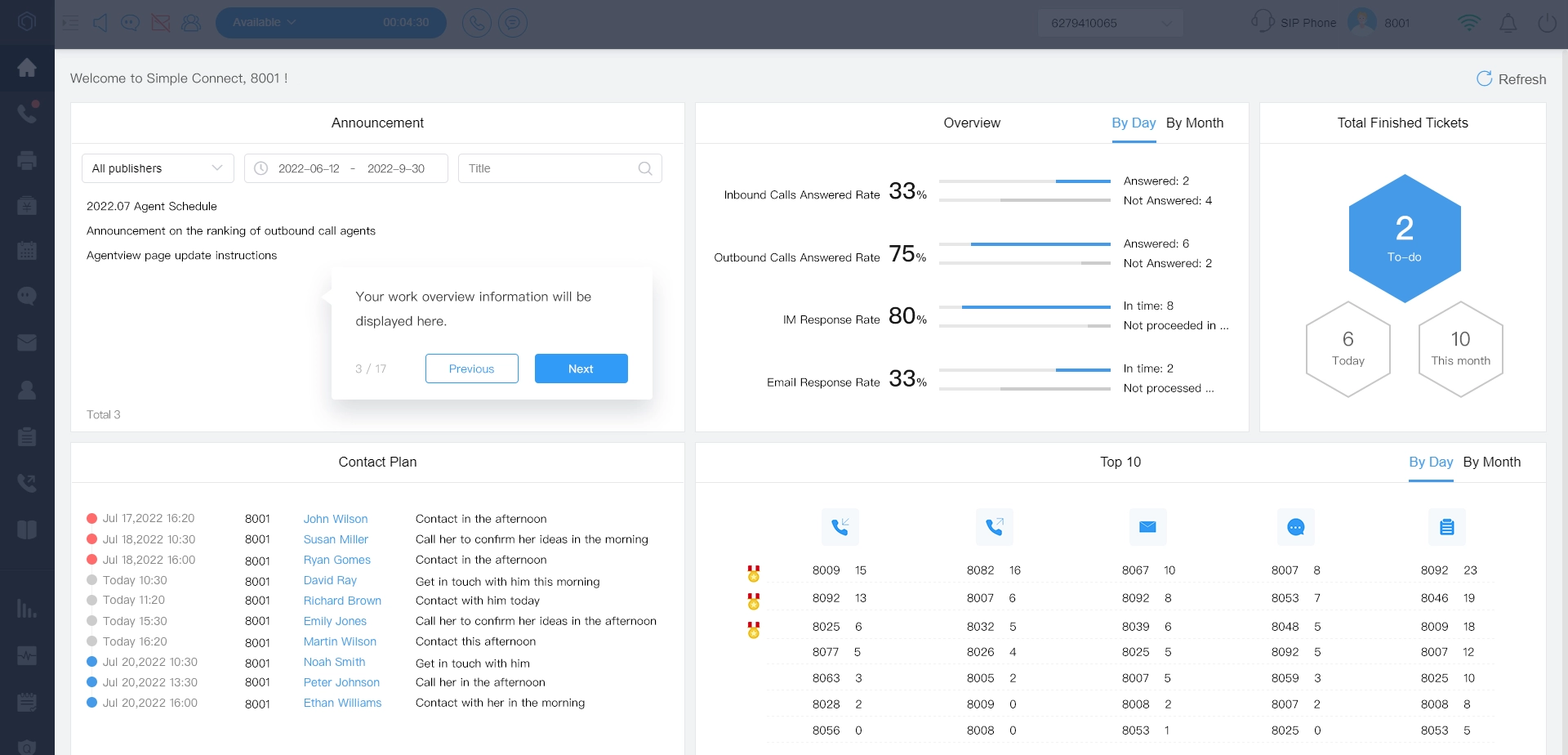Viewport: 1568px width, 755px height.
Task: Switch Top 10 to By Month
Action: pyautogui.click(x=1491, y=462)
